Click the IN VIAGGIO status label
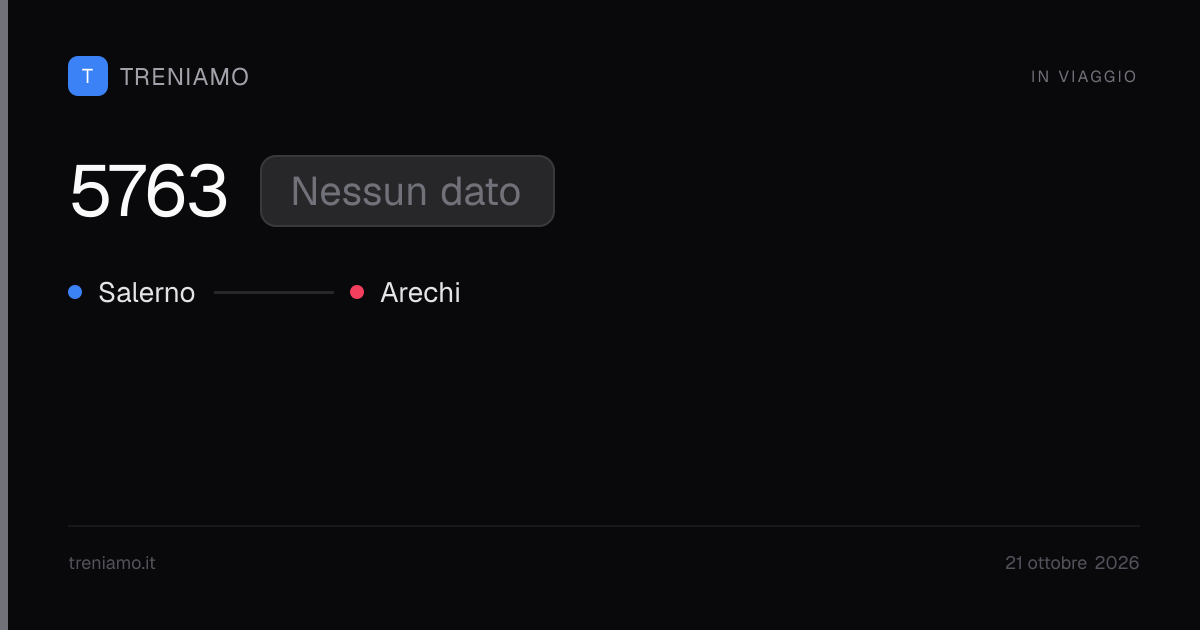 point(1084,77)
